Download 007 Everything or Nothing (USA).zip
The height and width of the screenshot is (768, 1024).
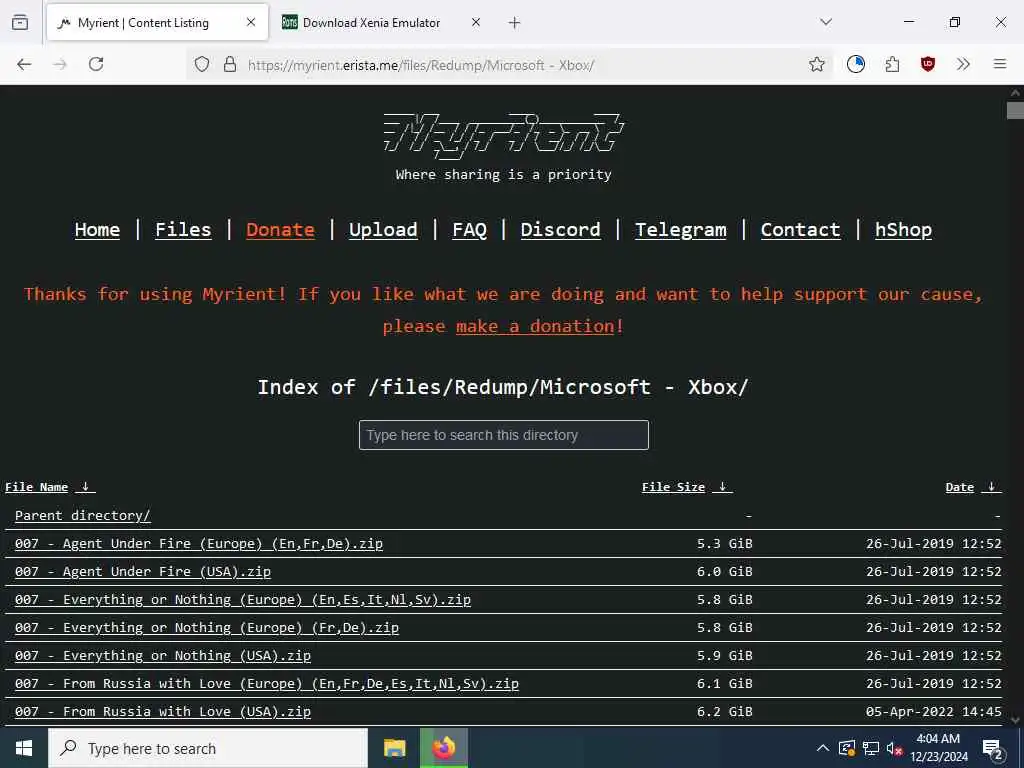pyautogui.click(x=163, y=656)
